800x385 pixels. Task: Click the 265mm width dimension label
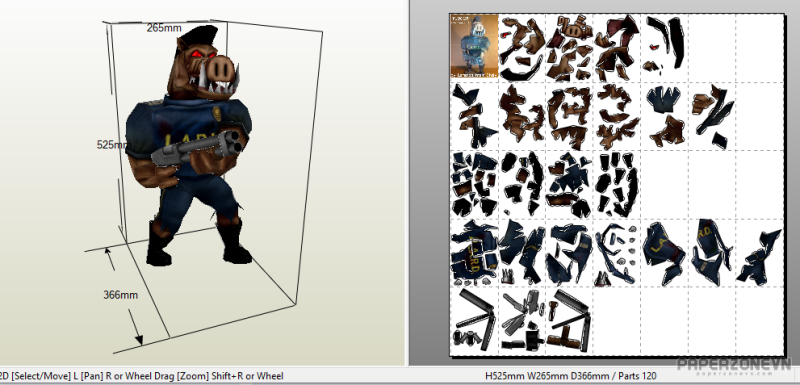pos(164,28)
